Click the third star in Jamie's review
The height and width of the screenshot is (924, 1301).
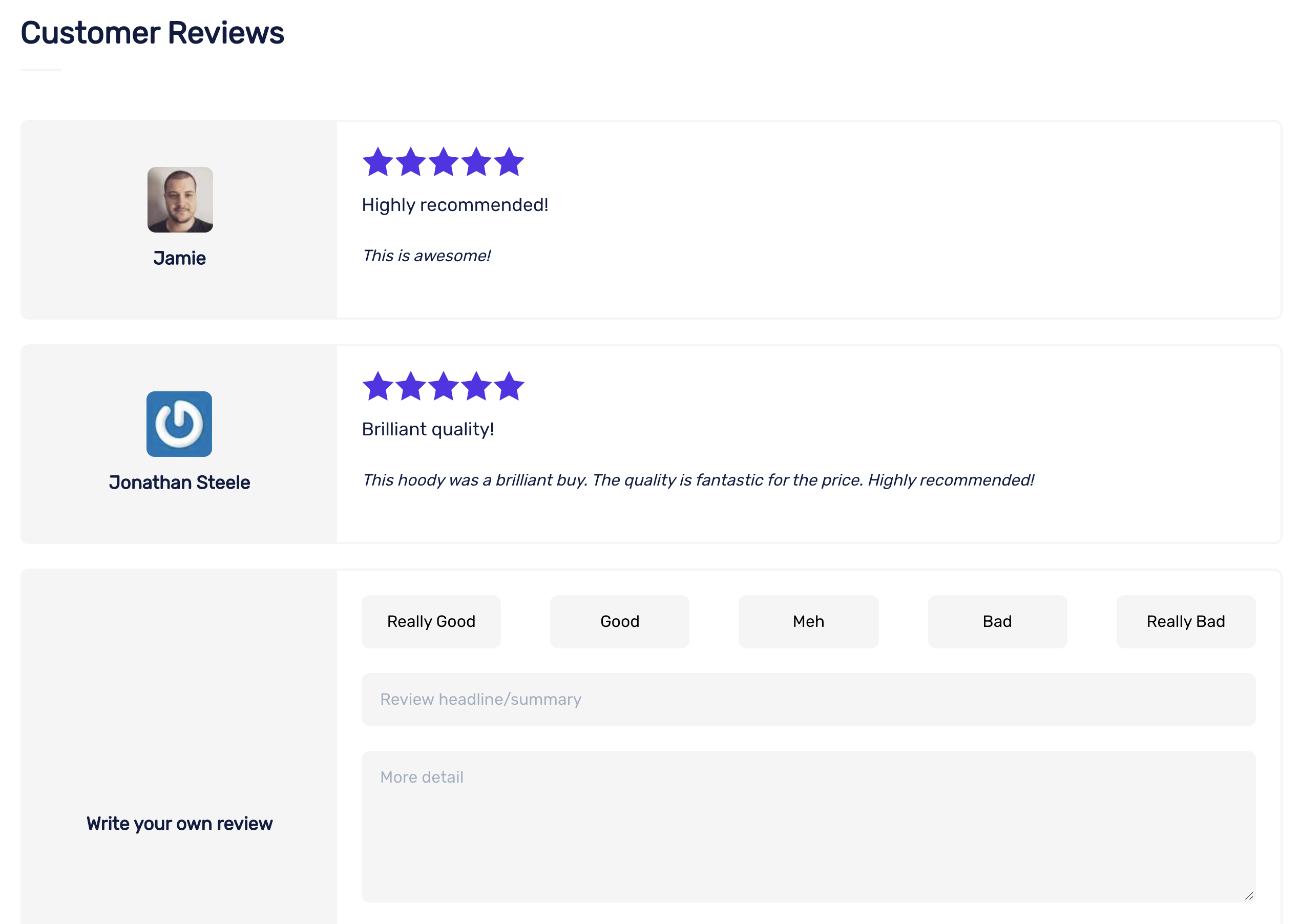point(444,163)
